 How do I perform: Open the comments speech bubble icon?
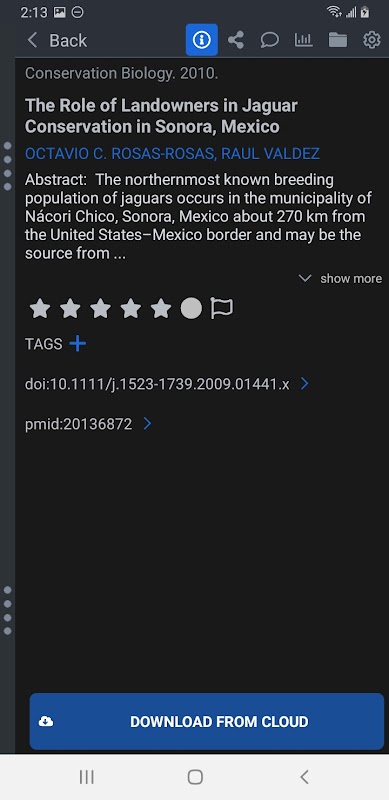270,40
